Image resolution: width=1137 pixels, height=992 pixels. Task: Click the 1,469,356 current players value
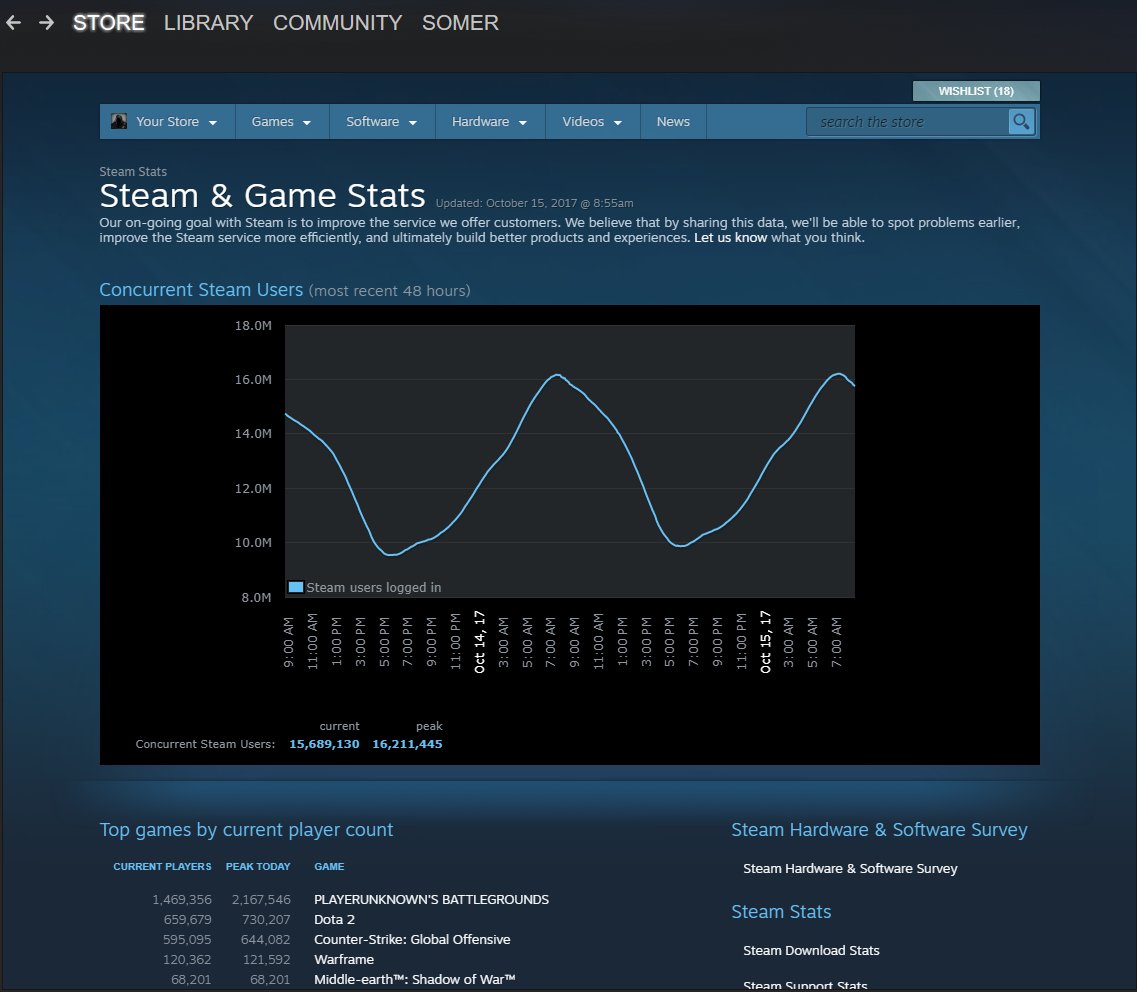(182, 899)
